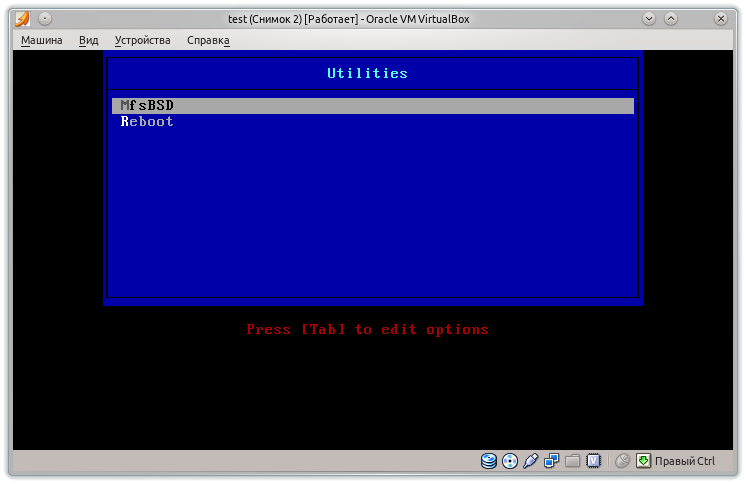Open the Машина menu

click(x=41, y=40)
